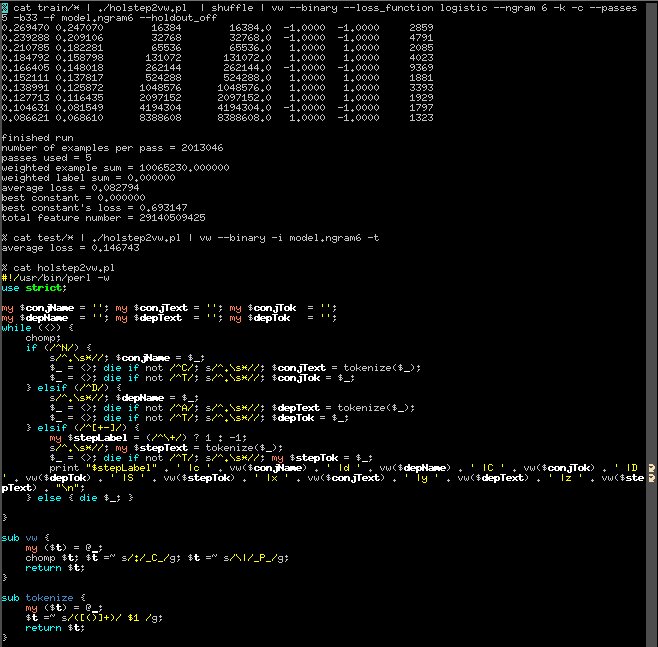Click the 'cat holstep2vw.pl' command line

pyautogui.click(x=58, y=268)
